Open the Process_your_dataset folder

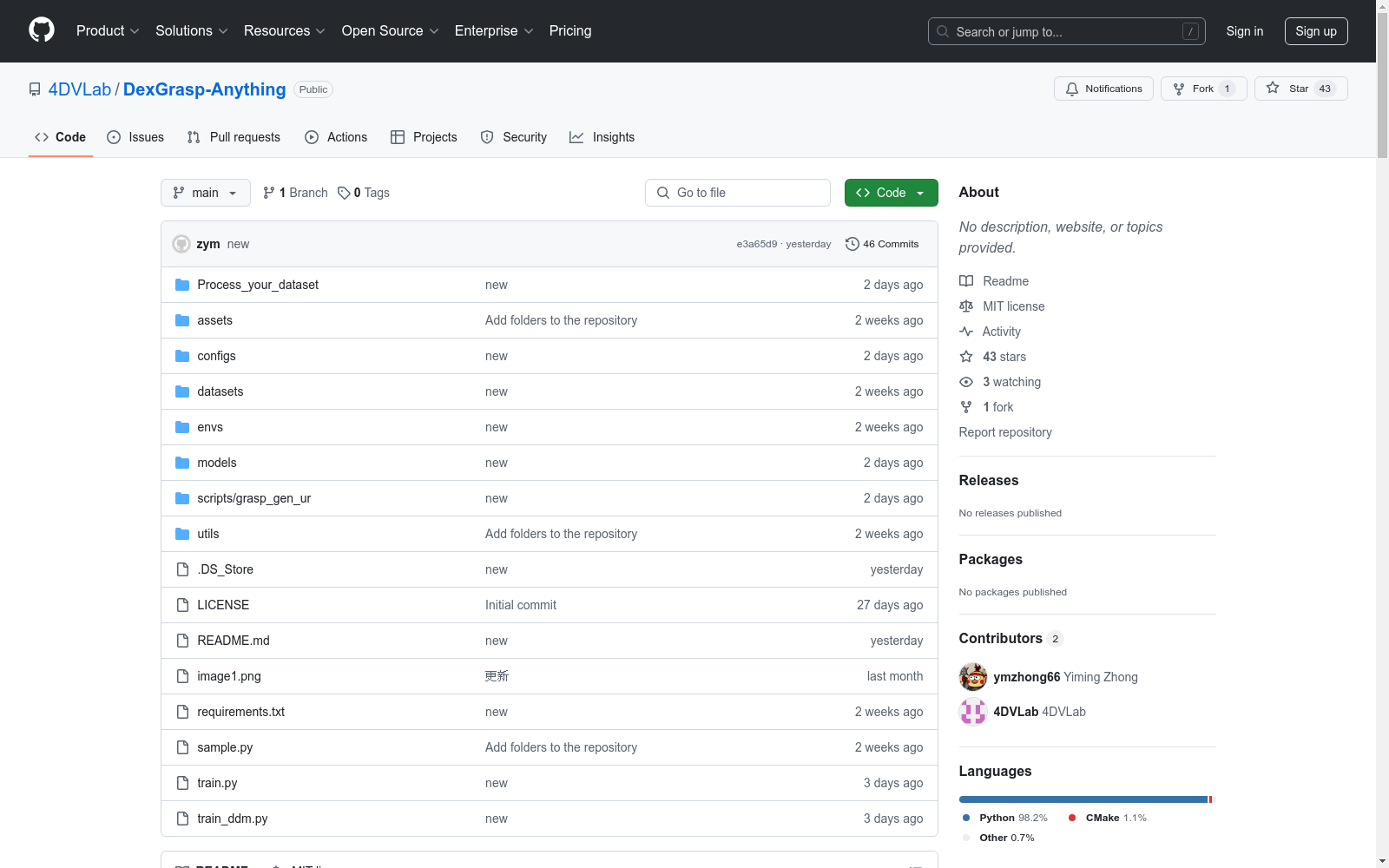click(x=258, y=285)
